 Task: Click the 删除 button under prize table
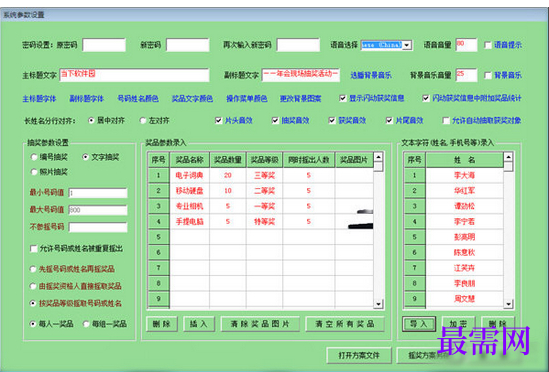click(162, 324)
